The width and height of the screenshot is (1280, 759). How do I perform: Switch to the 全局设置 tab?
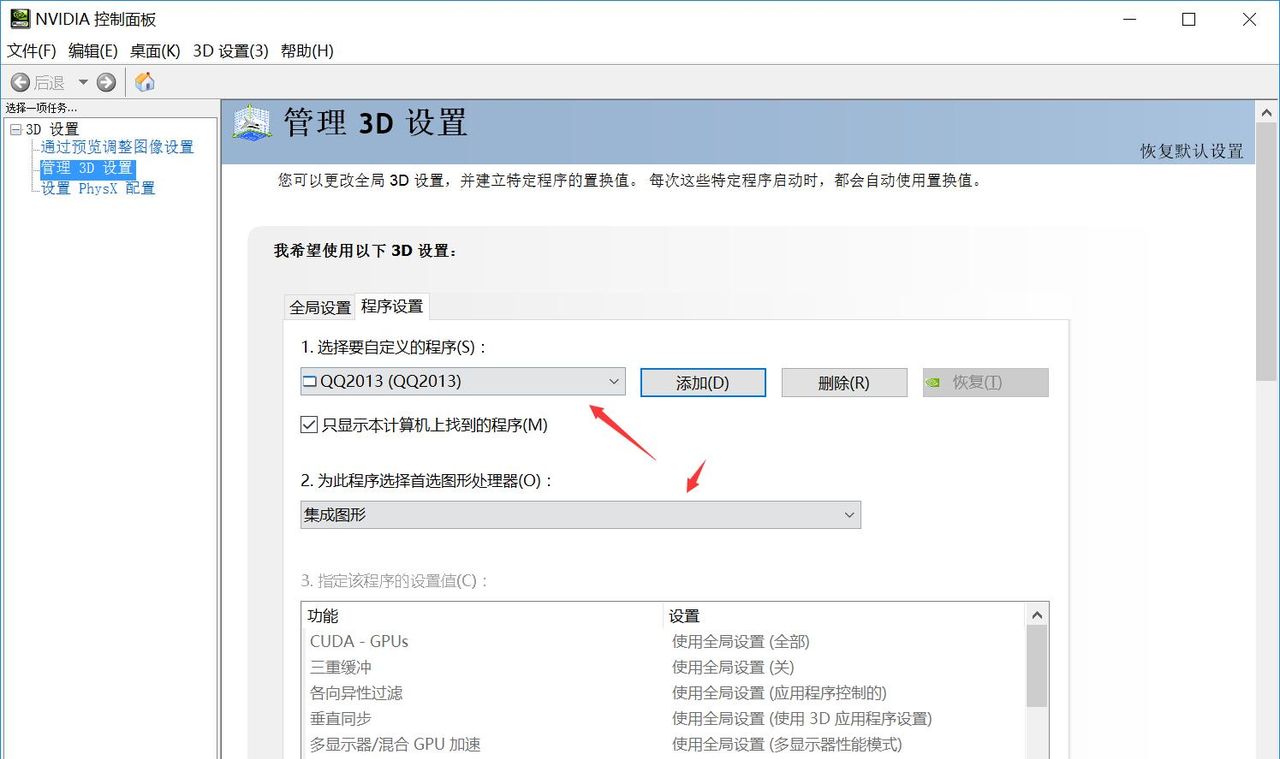coord(318,306)
